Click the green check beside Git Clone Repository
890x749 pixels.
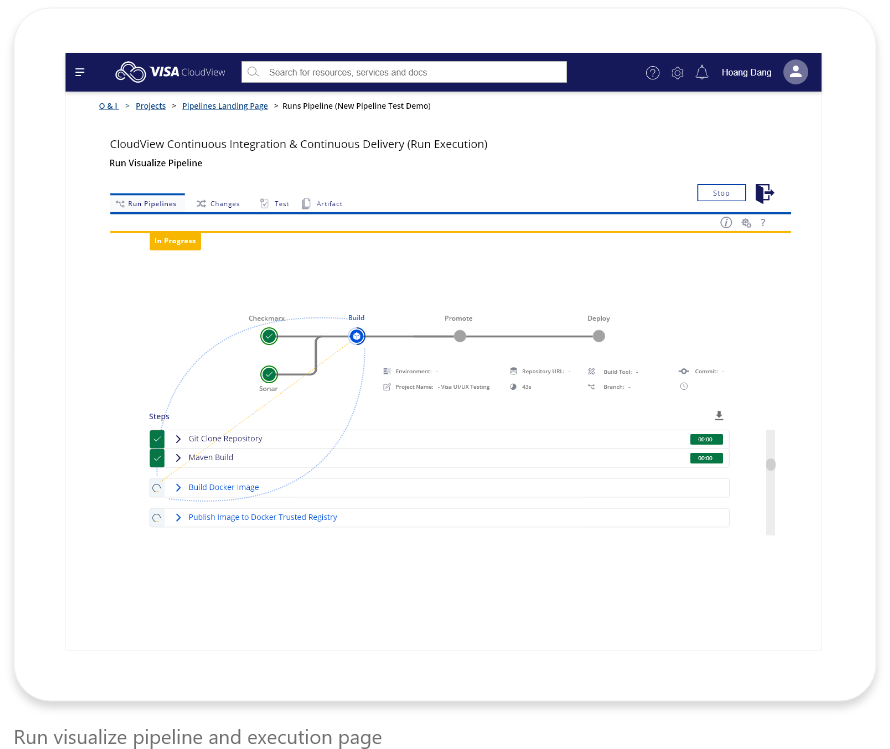pyautogui.click(x=157, y=439)
